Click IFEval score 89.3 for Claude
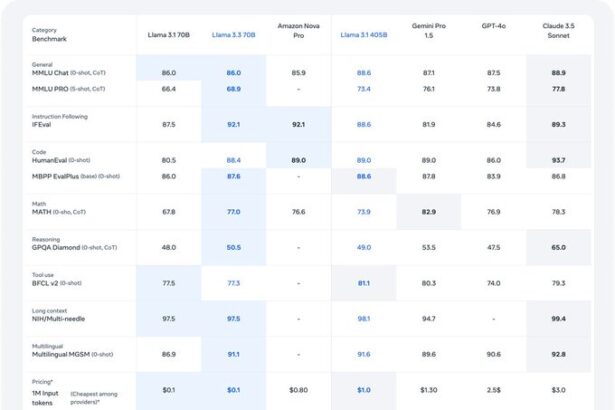Image resolution: width=615 pixels, height=410 pixels. coord(559,125)
